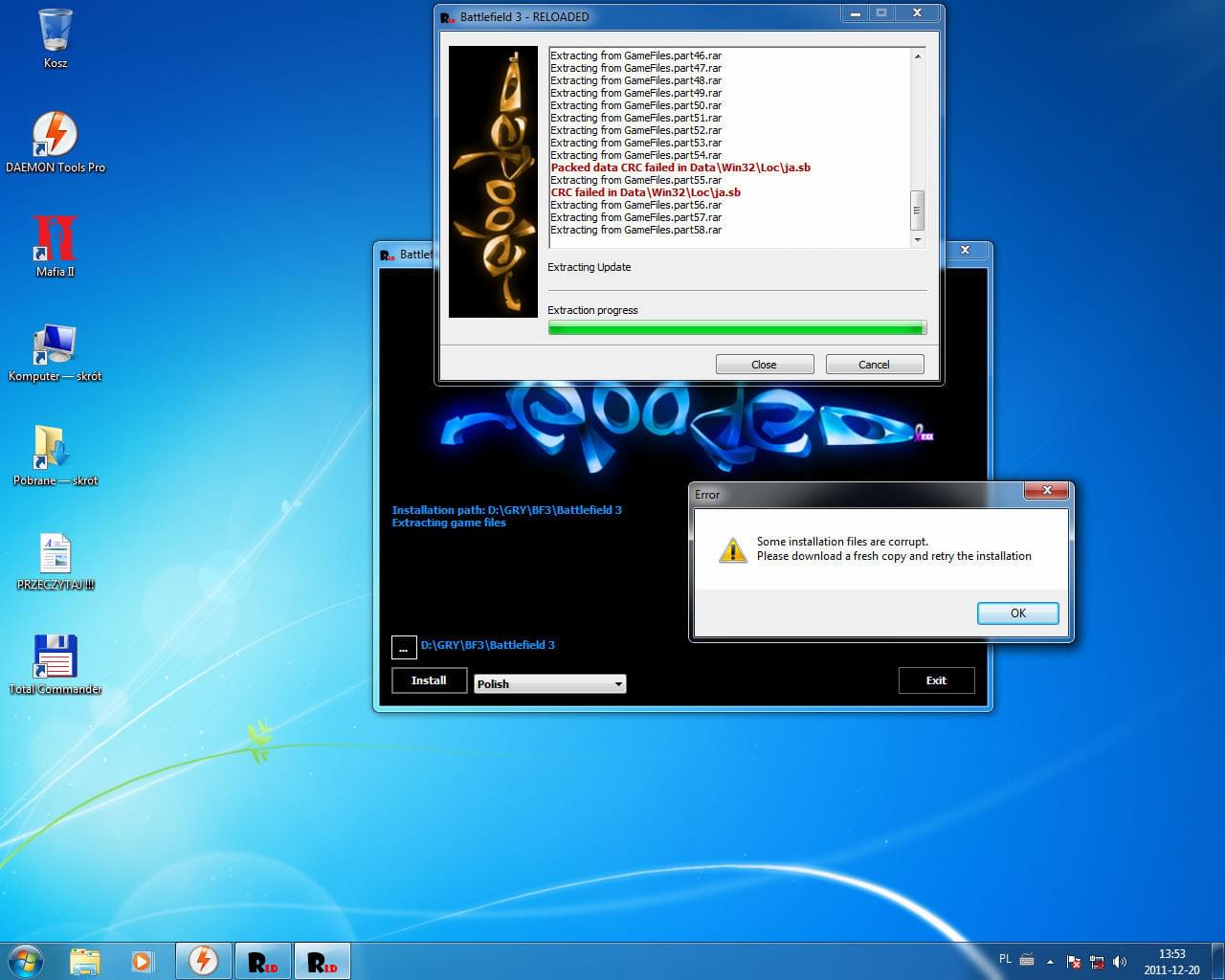The image size is (1225, 980).
Task: Open the on-screen keyboard tray icon
Action: pyautogui.click(x=1027, y=960)
